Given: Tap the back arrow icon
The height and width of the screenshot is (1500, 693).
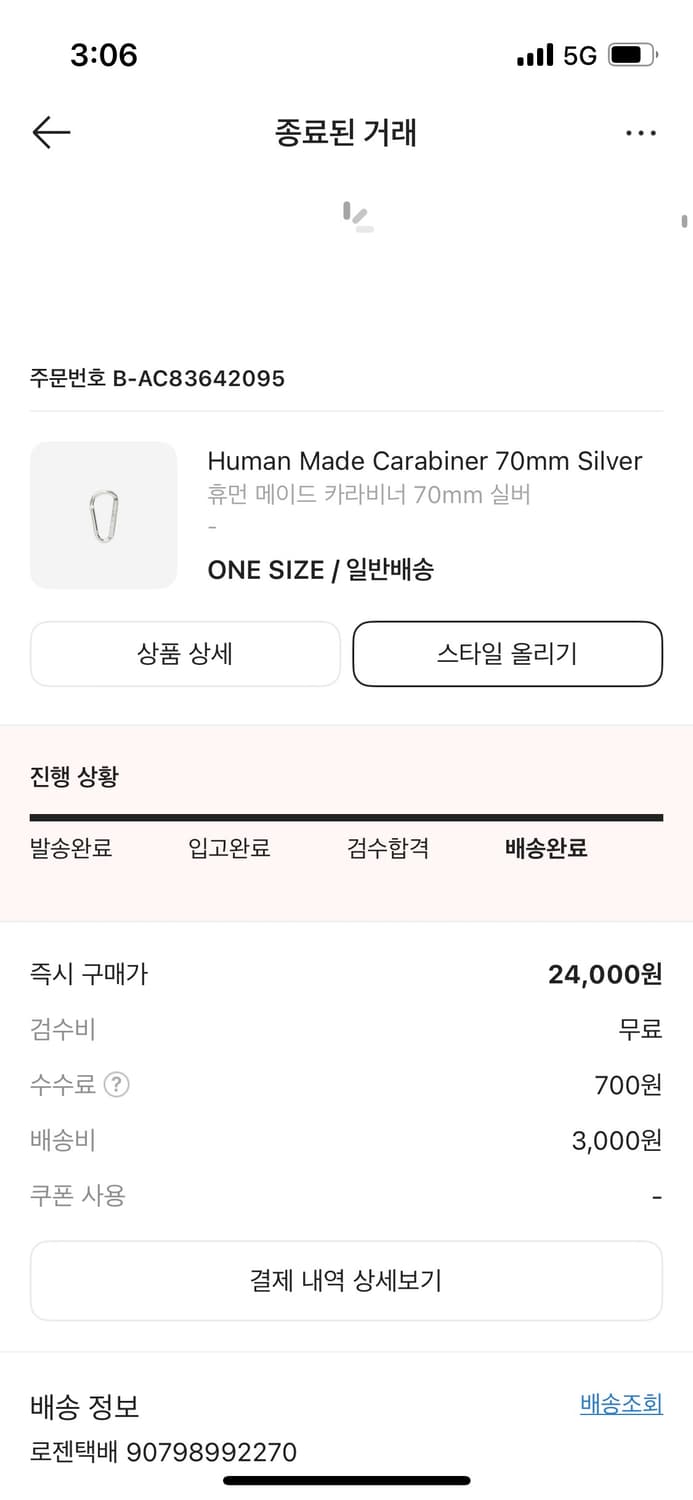Looking at the screenshot, I should pos(51,132).
